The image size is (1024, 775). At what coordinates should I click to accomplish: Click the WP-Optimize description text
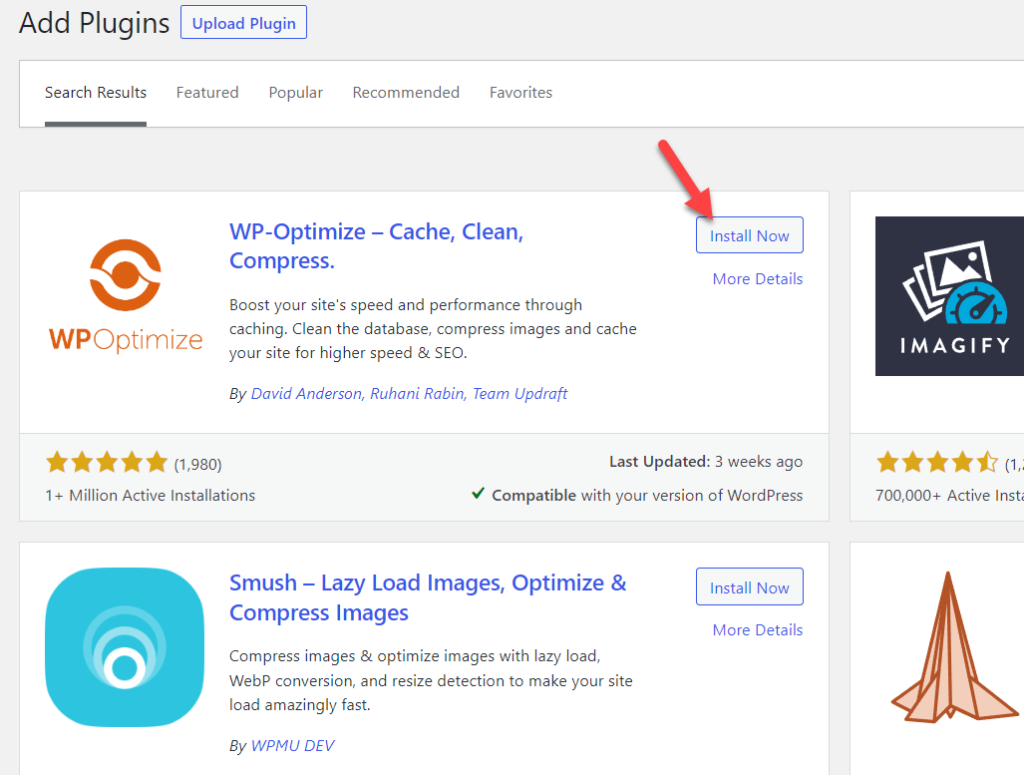[x=432, y=329]
